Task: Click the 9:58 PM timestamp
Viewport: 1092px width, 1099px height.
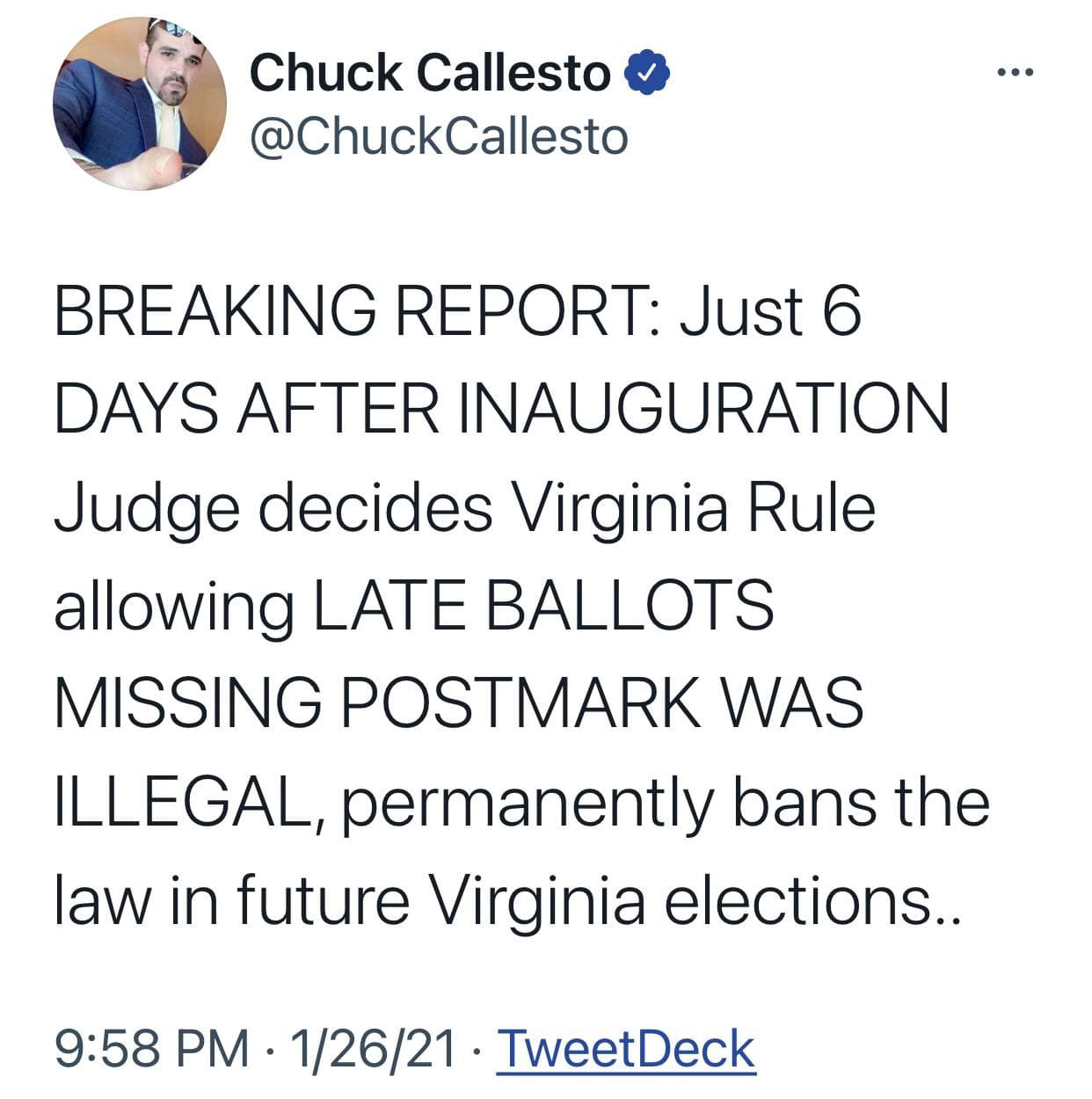Action: 151,1048
